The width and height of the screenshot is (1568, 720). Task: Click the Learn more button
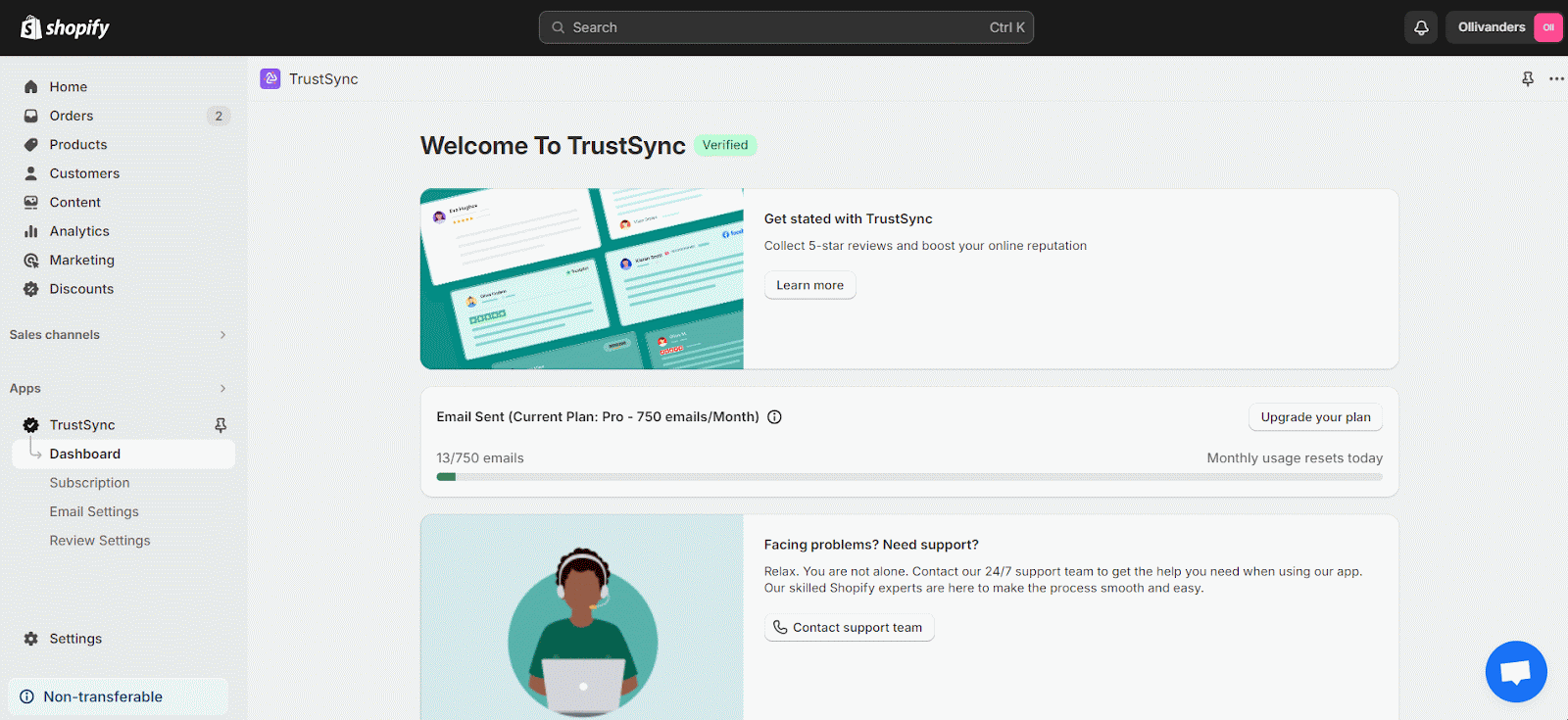tap(809, 285)
